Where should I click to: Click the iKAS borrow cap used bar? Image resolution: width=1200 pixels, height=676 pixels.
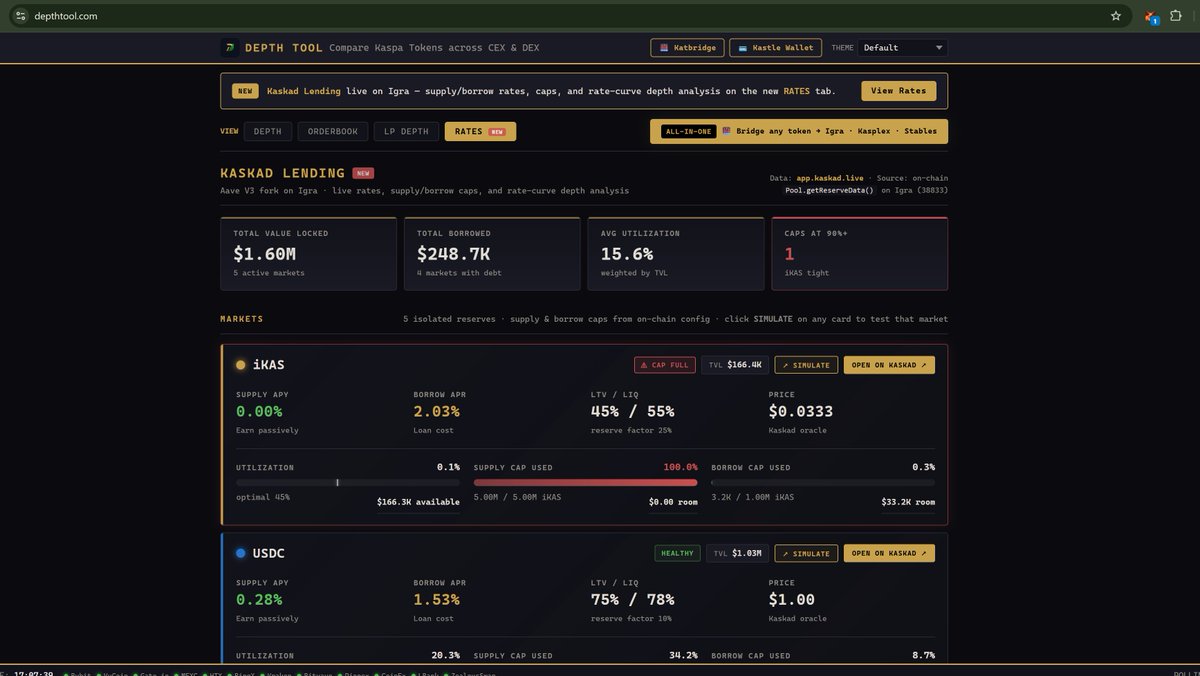[x=823, y=482]
